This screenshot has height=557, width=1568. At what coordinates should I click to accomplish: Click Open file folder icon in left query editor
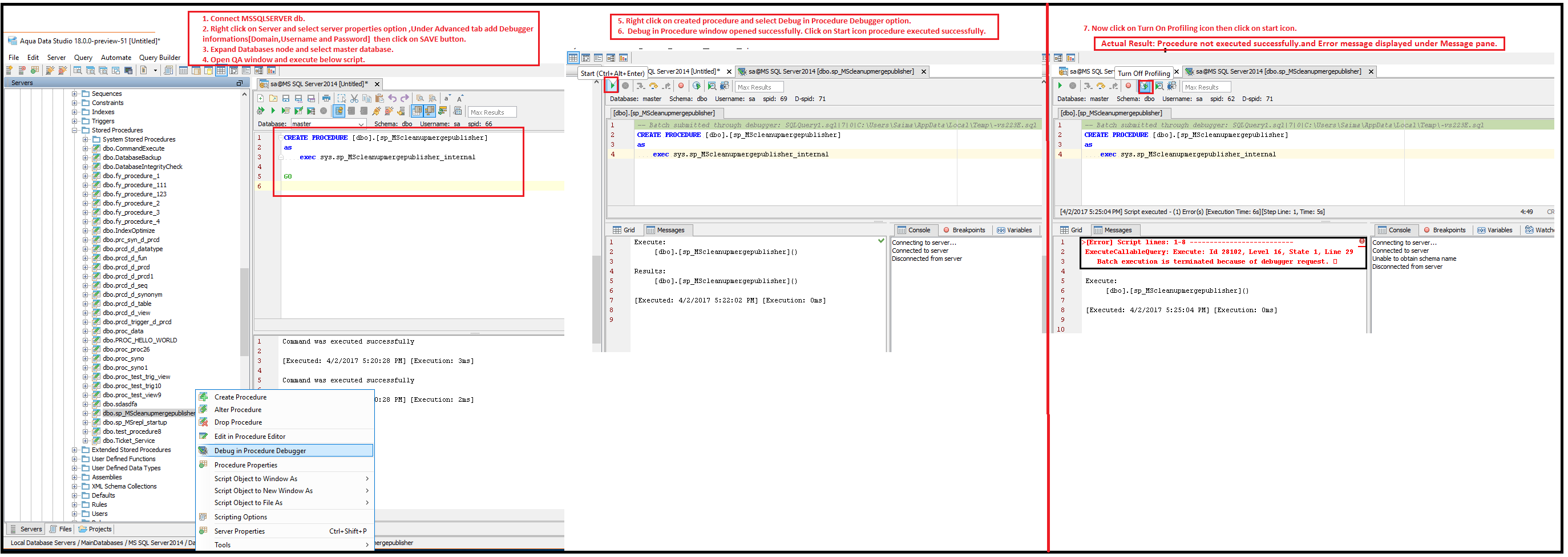point(274,98)
